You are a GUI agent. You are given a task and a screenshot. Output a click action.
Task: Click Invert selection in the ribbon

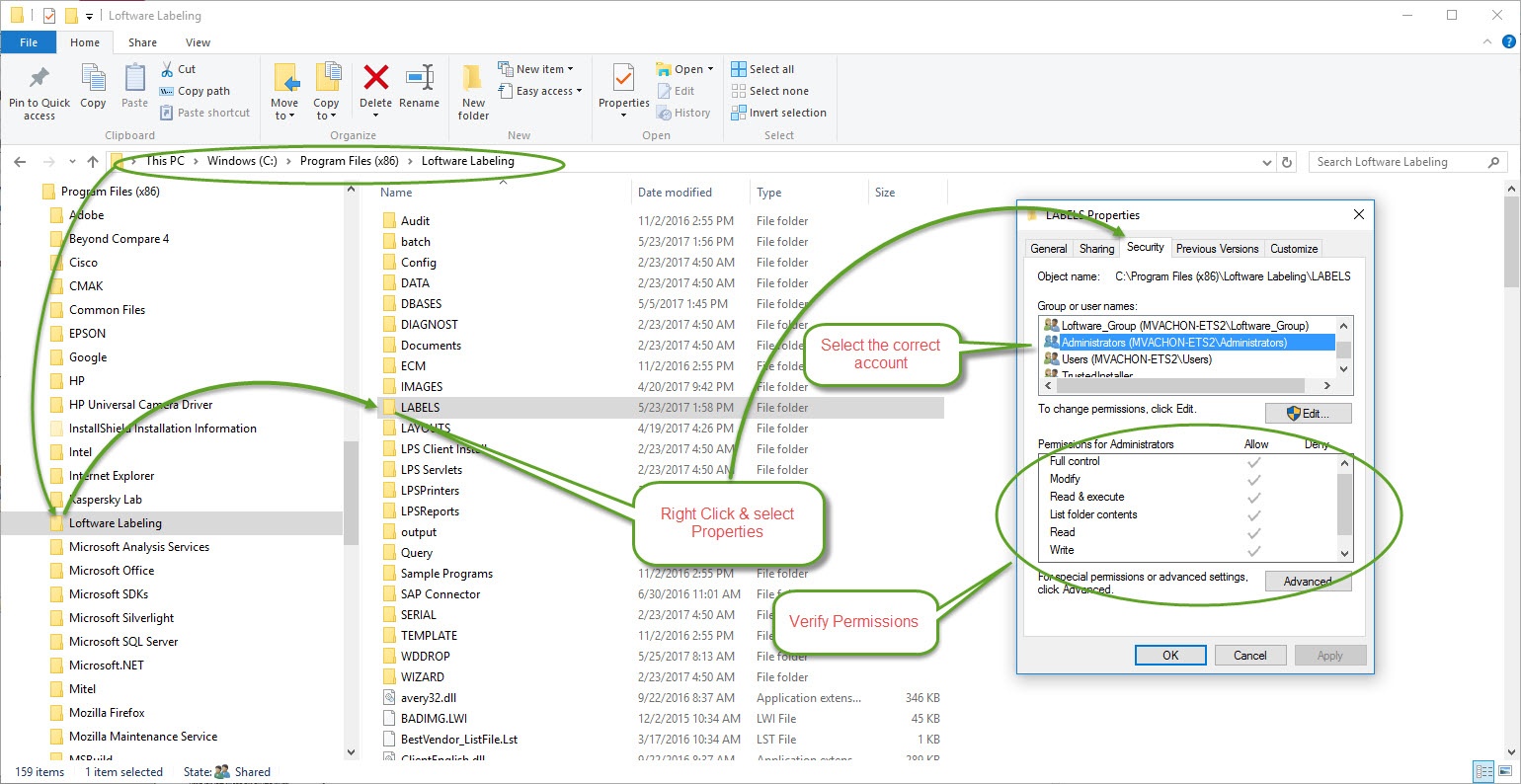[778, 113]
